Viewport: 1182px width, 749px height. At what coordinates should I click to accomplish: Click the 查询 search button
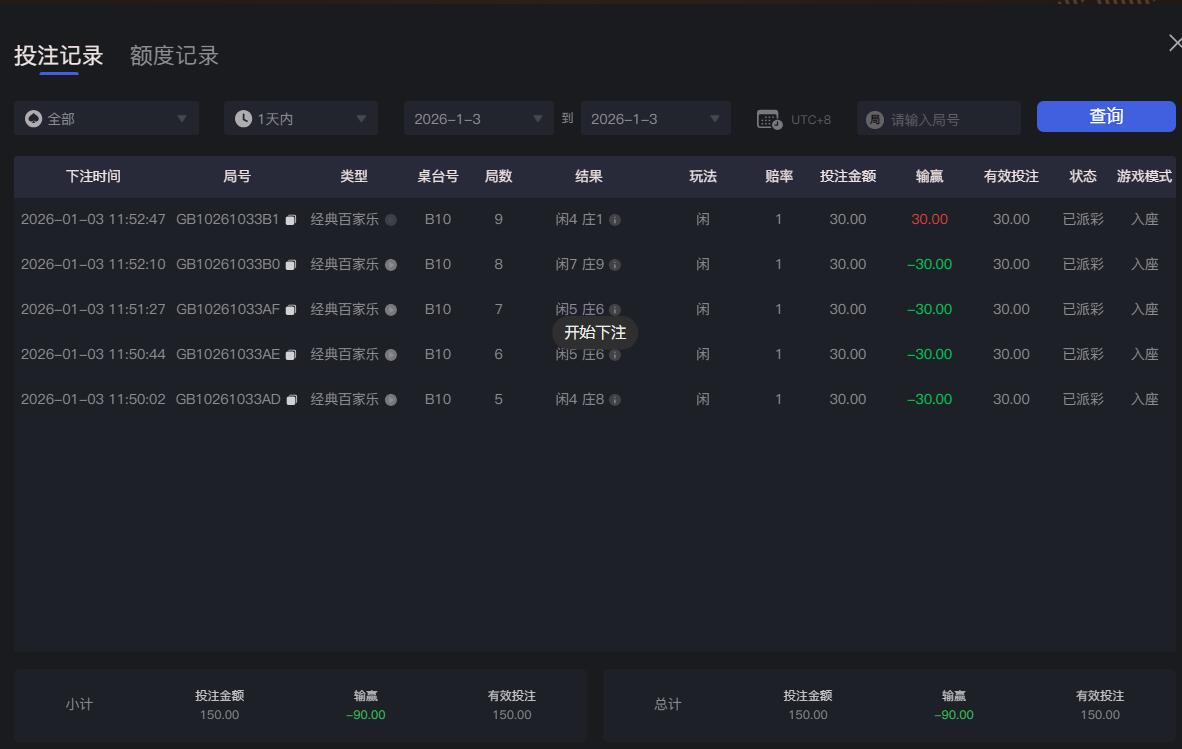click(1105, 116)
